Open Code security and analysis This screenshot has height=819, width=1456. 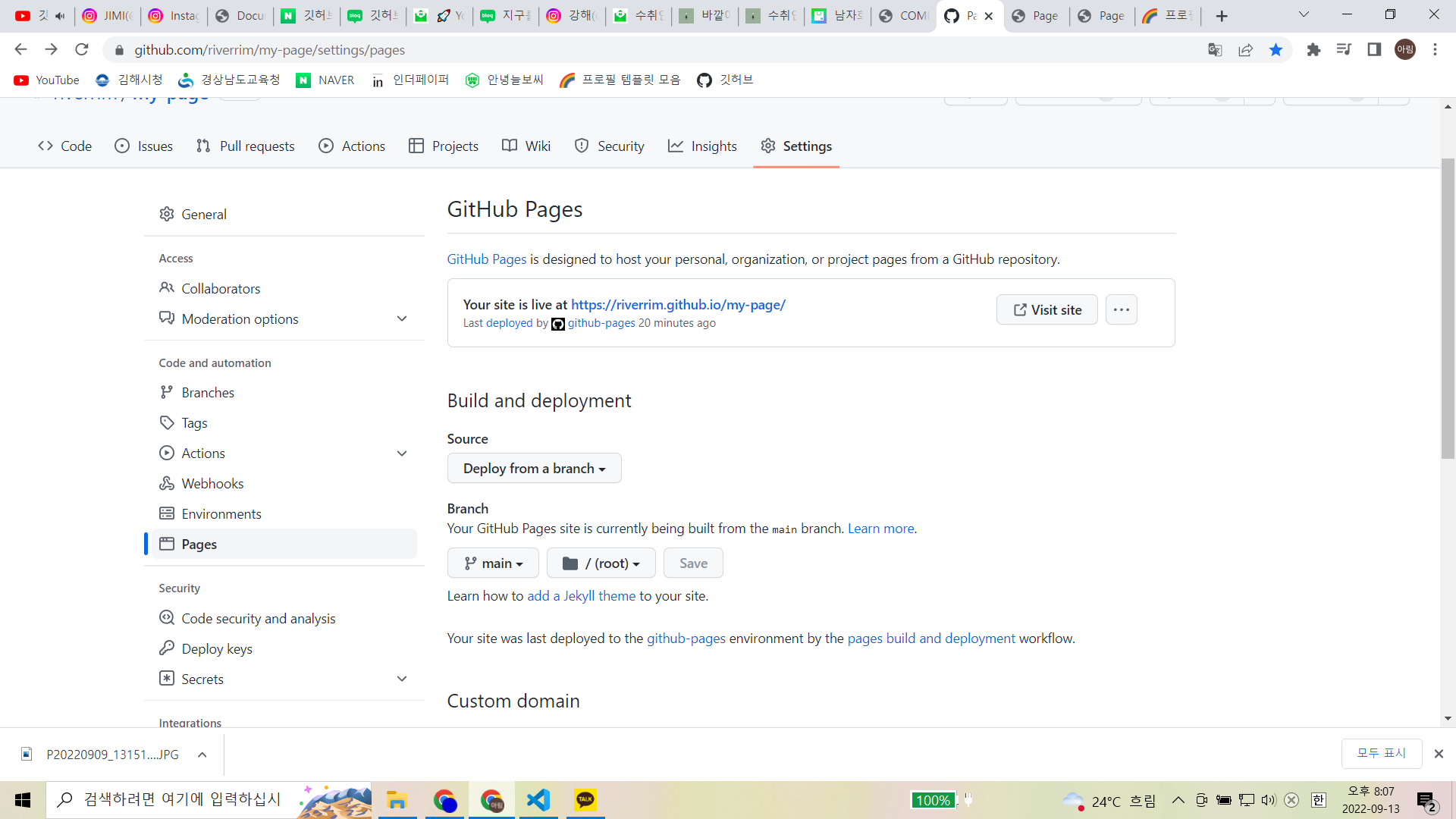pyautogui.click(x=284, y=618)
